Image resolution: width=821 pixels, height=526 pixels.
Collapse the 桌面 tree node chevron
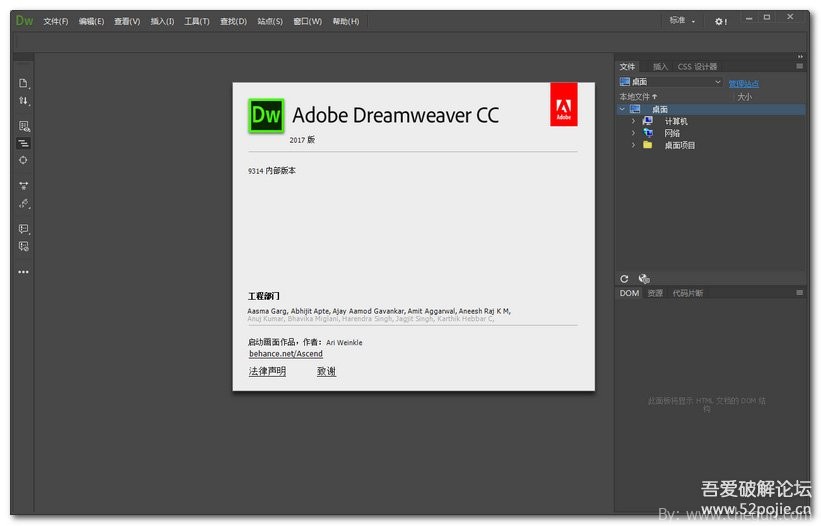pyautogui.click(x=622, y=109)
